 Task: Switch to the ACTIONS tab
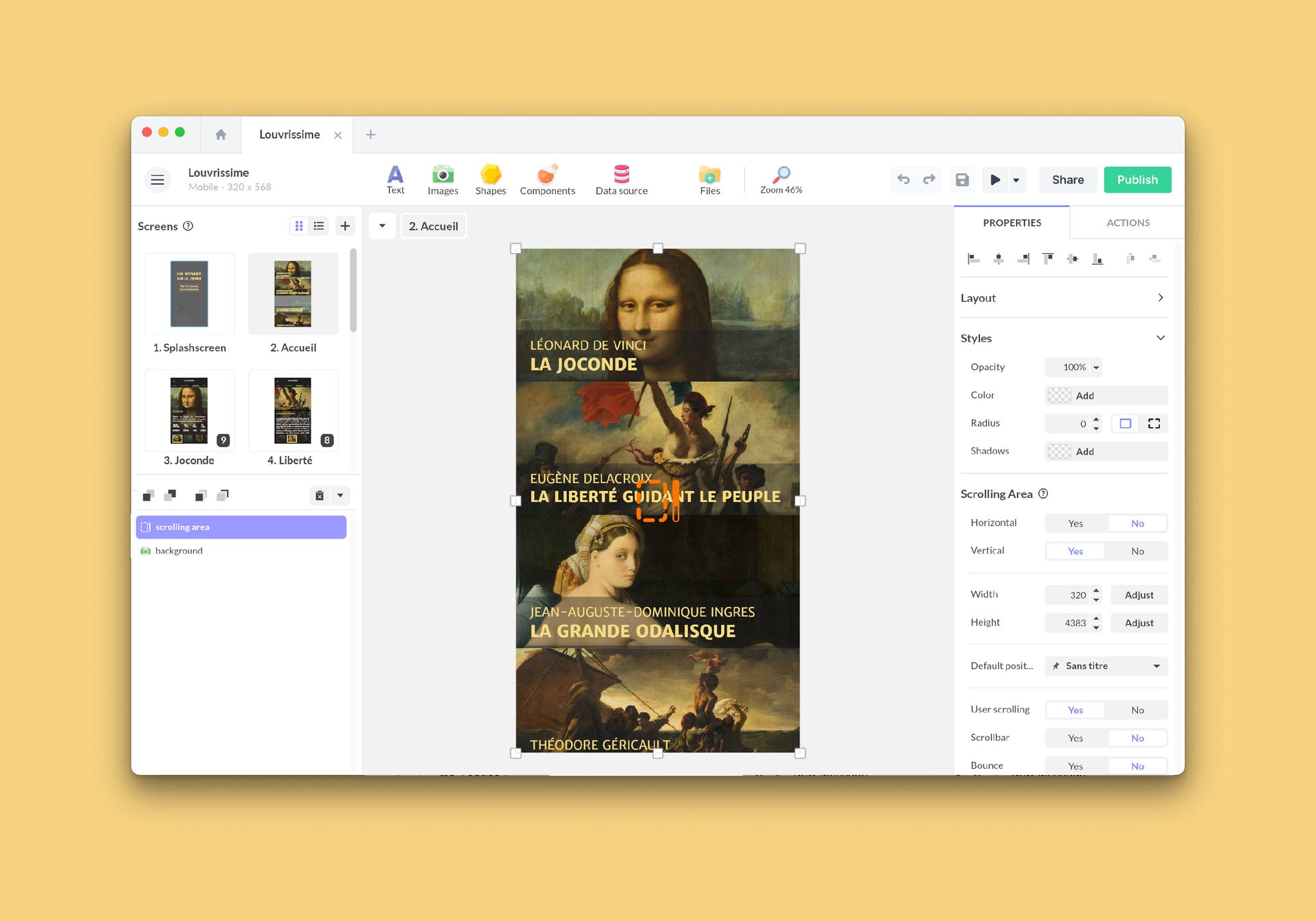1128,222
